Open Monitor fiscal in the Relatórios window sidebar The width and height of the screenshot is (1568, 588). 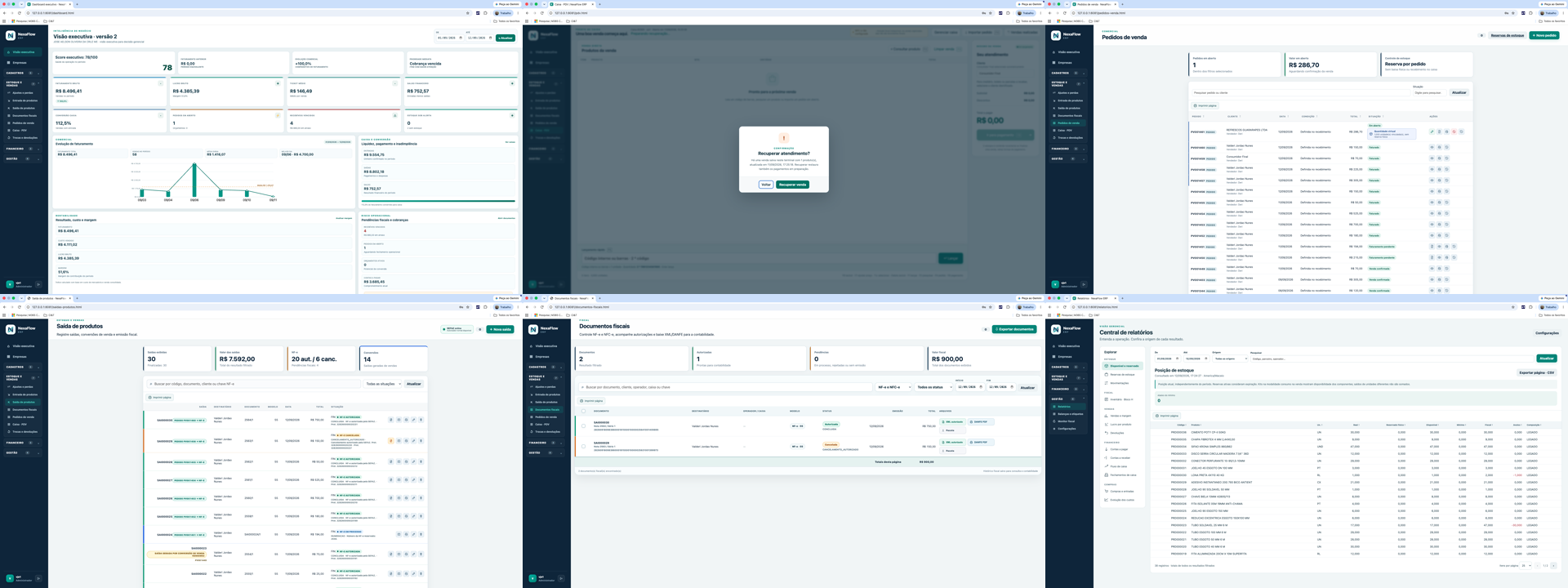click(1067, 421)
